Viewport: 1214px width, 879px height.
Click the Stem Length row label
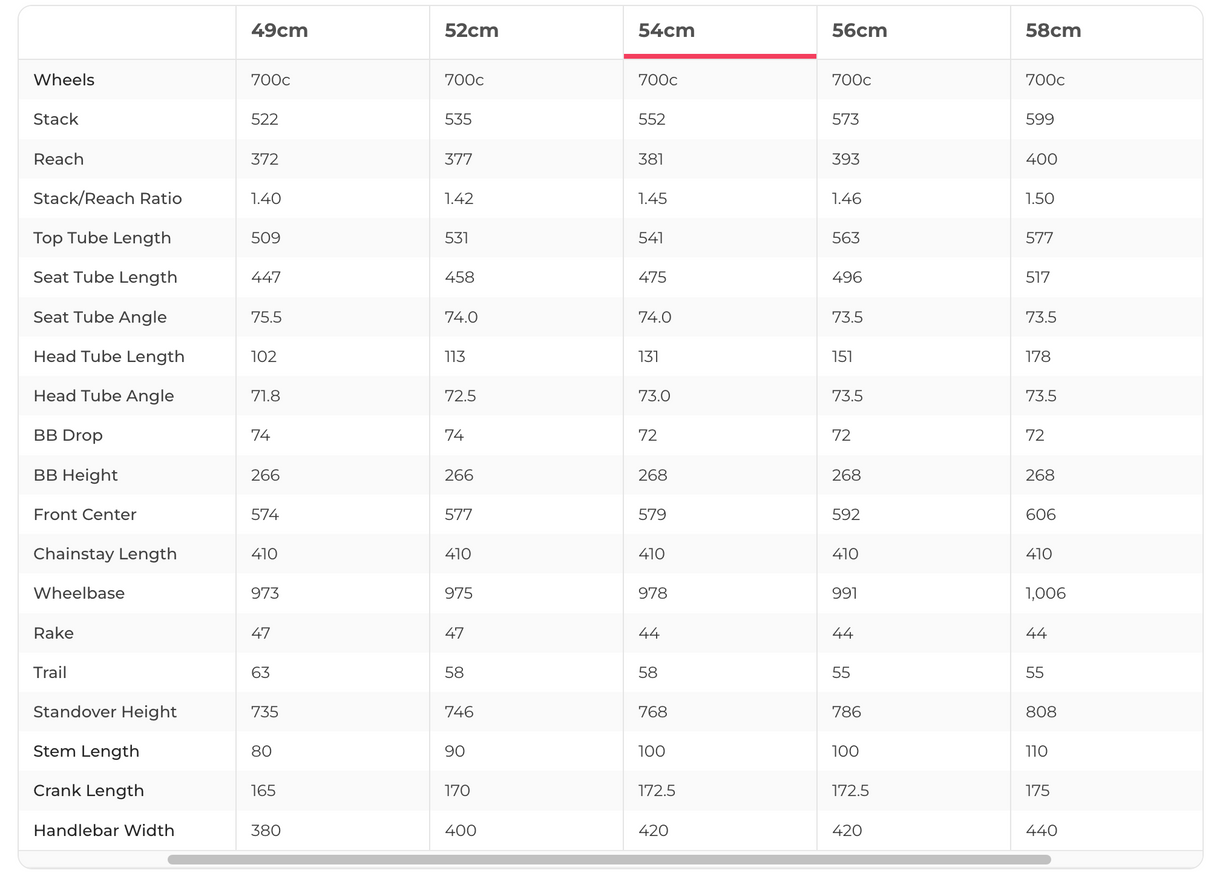point(86,751)
